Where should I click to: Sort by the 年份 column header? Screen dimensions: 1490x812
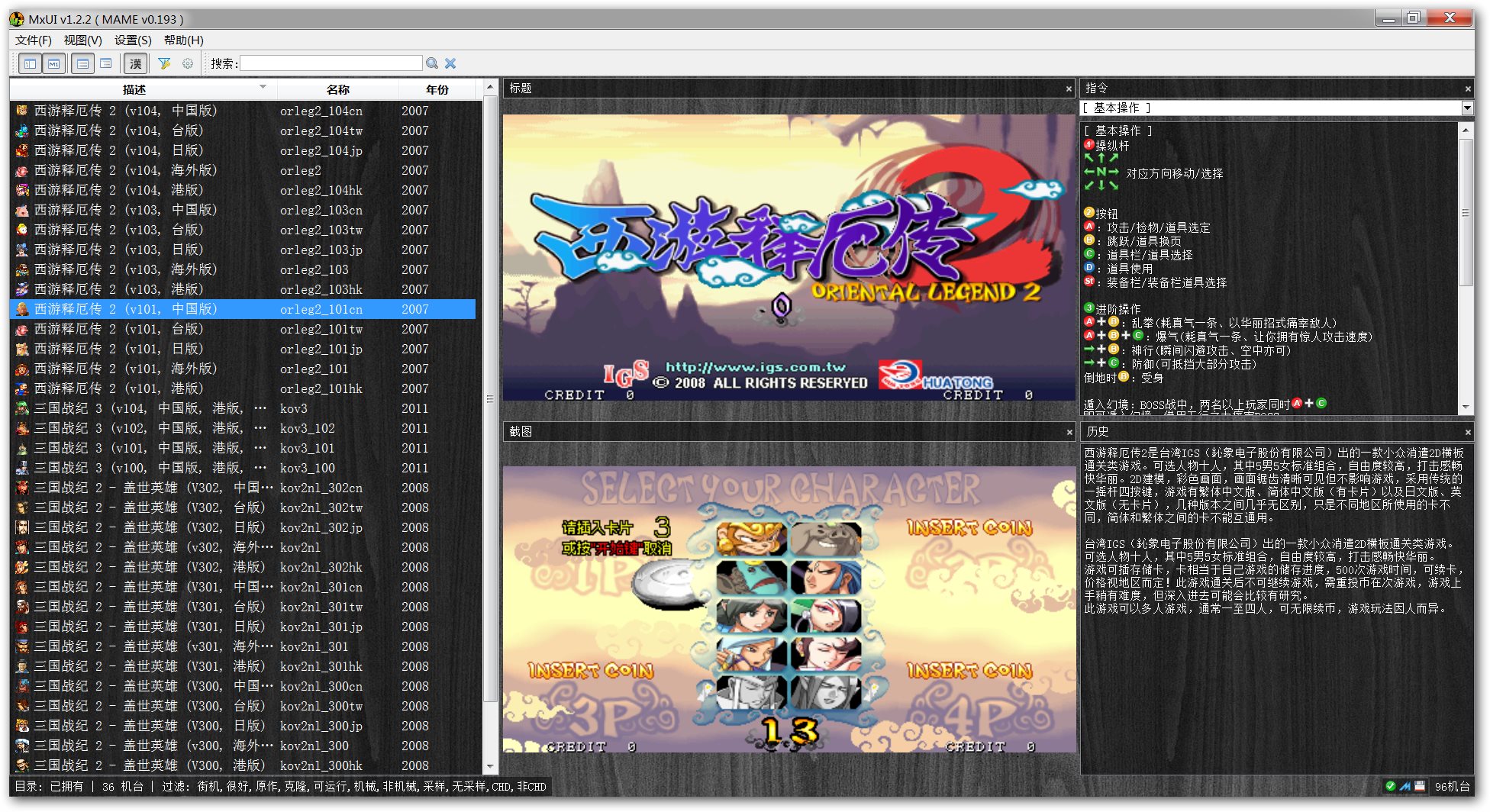coord(437,89)
